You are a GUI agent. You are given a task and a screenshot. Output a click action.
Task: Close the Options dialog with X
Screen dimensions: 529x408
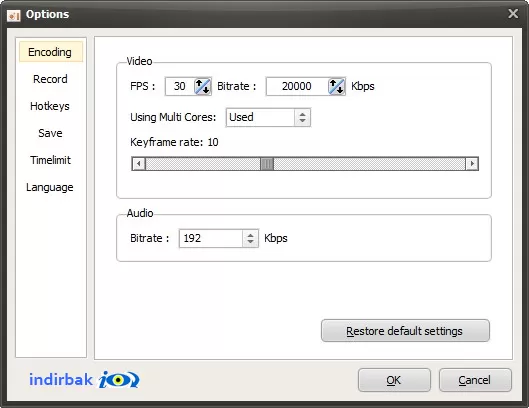513,14
